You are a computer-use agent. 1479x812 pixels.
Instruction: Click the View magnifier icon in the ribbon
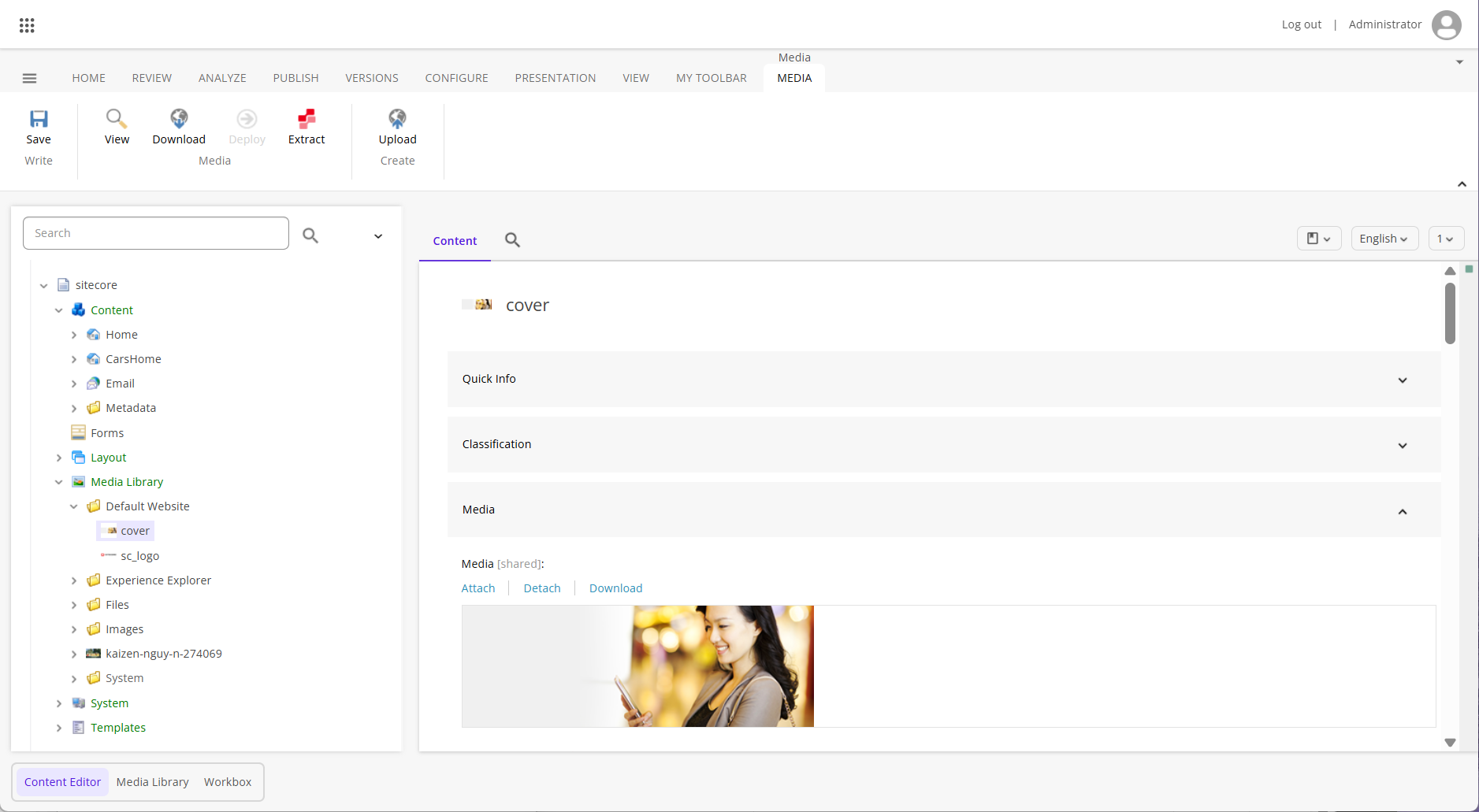[117, 118]
